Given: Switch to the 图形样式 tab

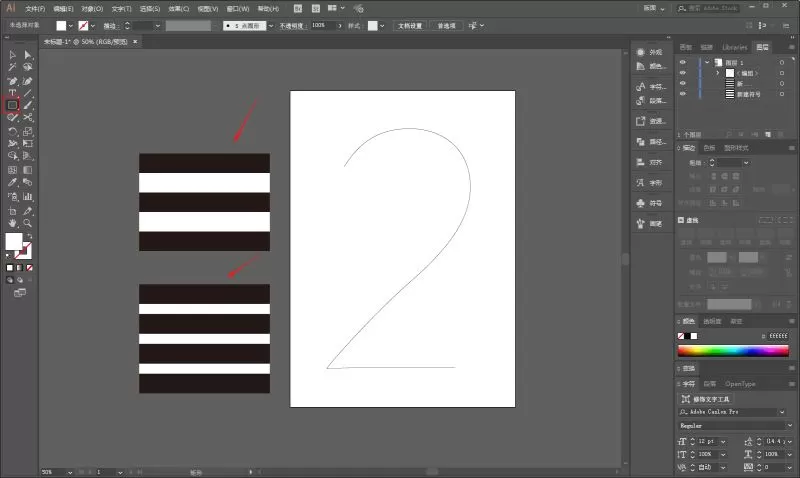Looking at the screenshot, I should click(736, 148).
